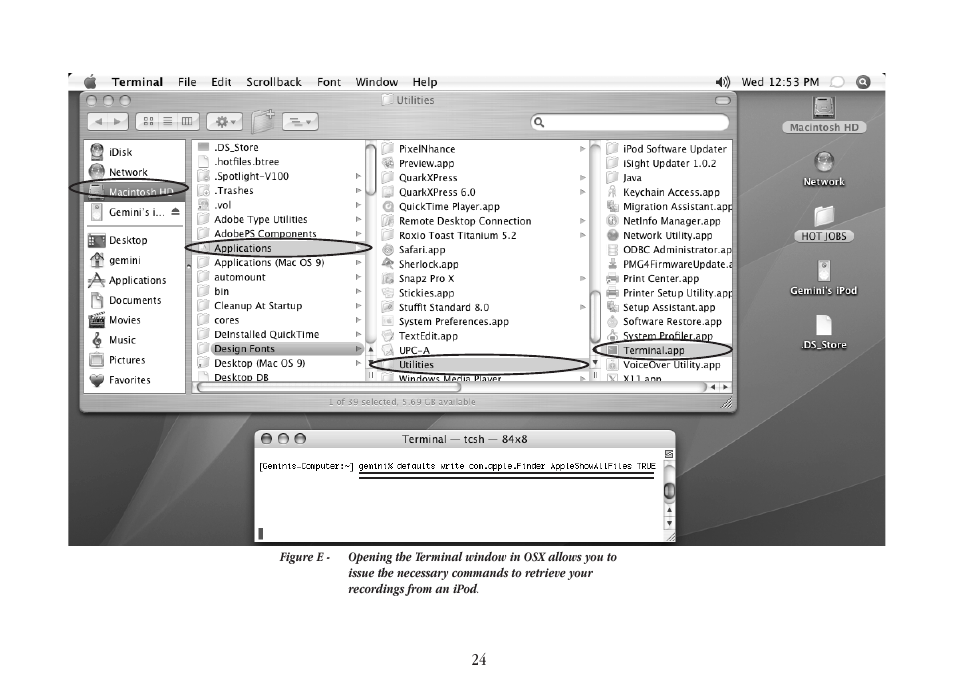
Task: Open the Help menu
Action: point(425,82)
